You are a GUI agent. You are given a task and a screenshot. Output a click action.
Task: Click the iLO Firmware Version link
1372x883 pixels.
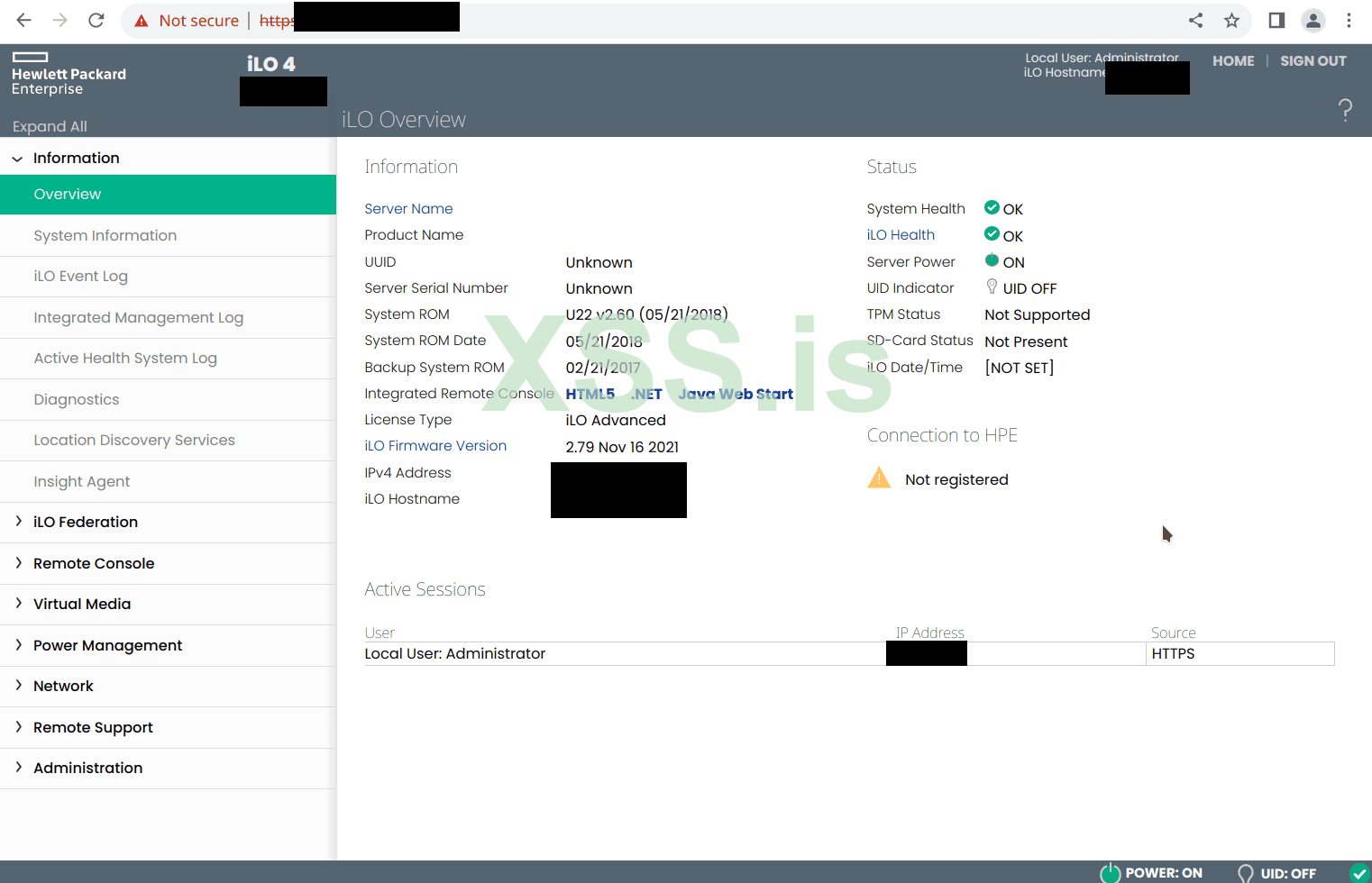point(435,446)
